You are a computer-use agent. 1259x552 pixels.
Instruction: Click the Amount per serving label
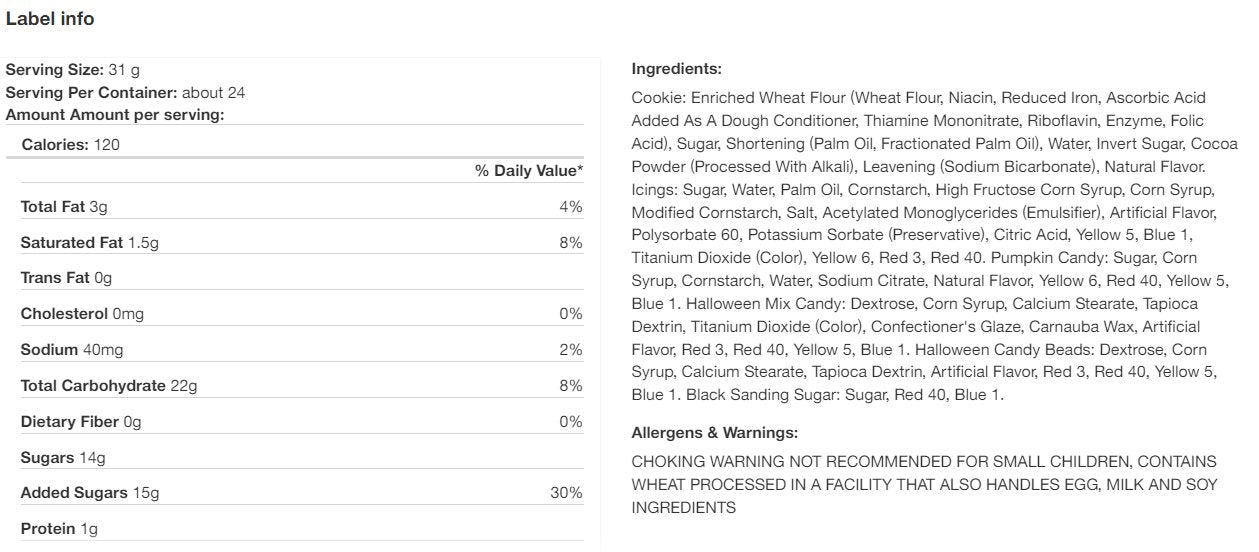[x=115, y=114]
